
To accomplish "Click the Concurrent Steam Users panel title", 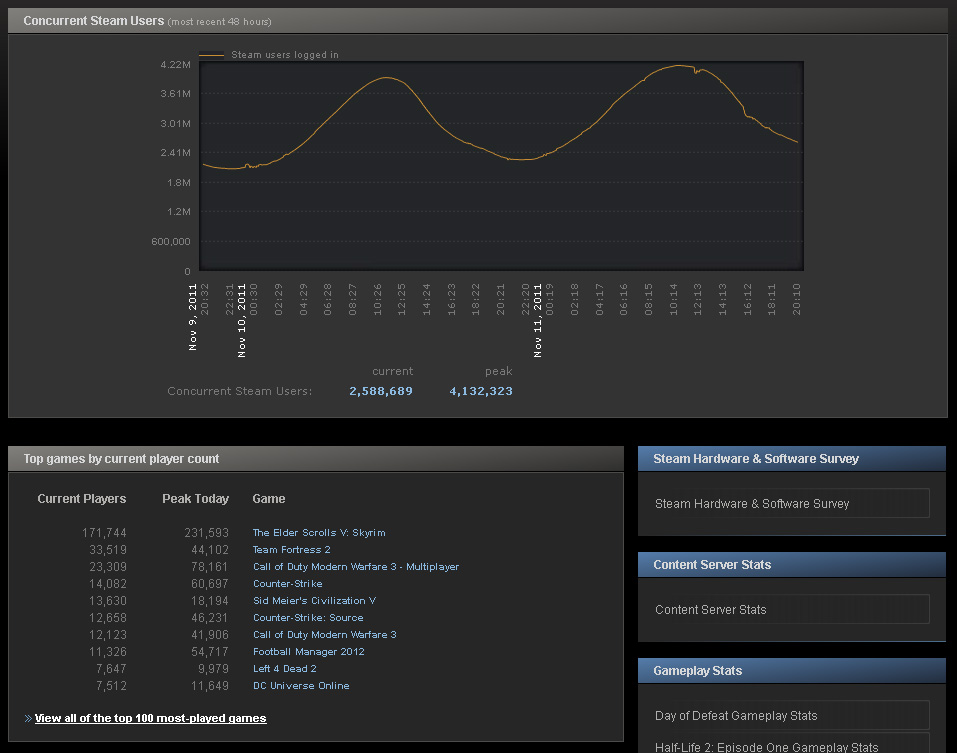I will coord(93,21).
